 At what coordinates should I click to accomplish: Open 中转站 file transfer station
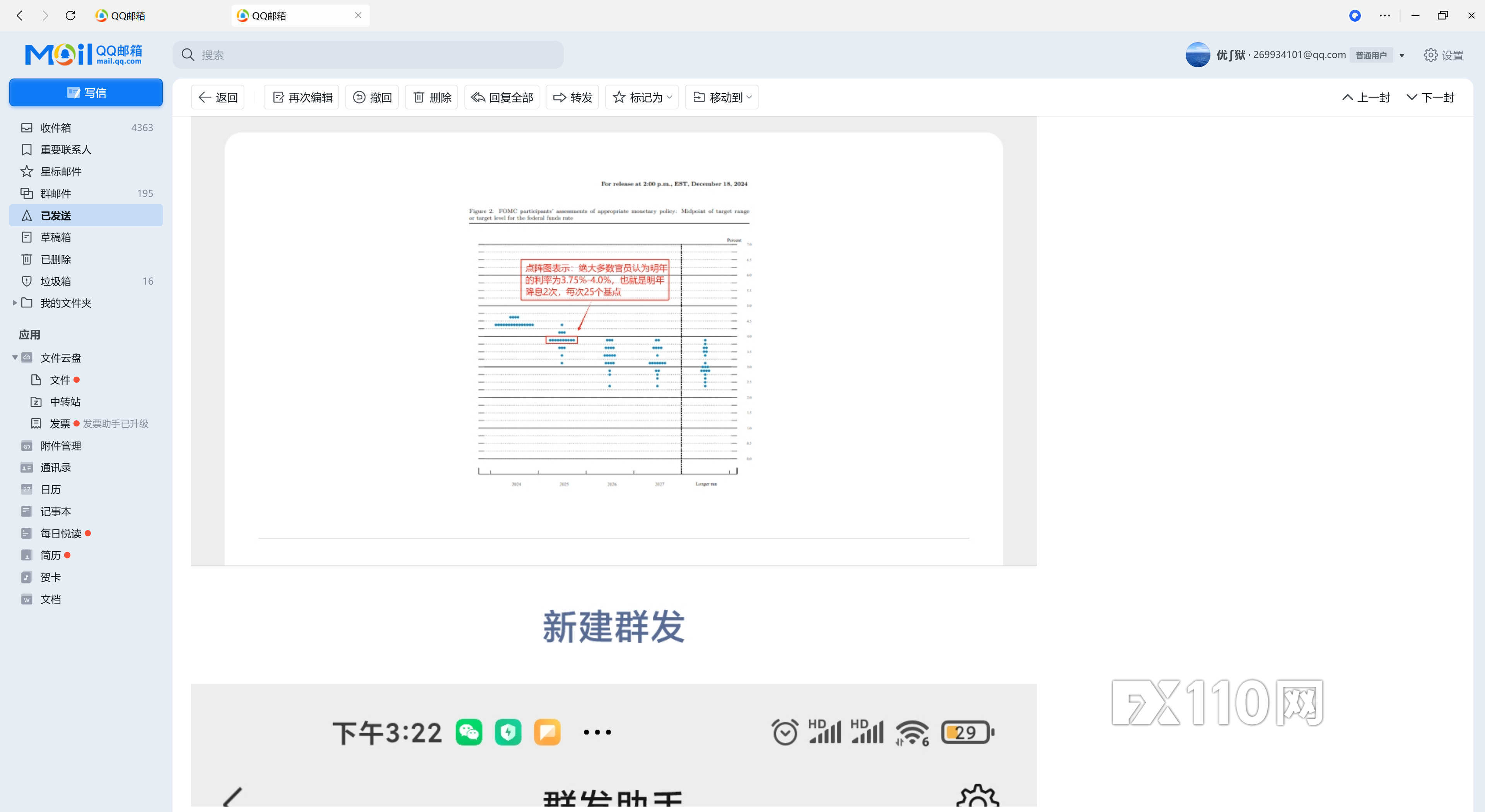[x=65, y=402]
